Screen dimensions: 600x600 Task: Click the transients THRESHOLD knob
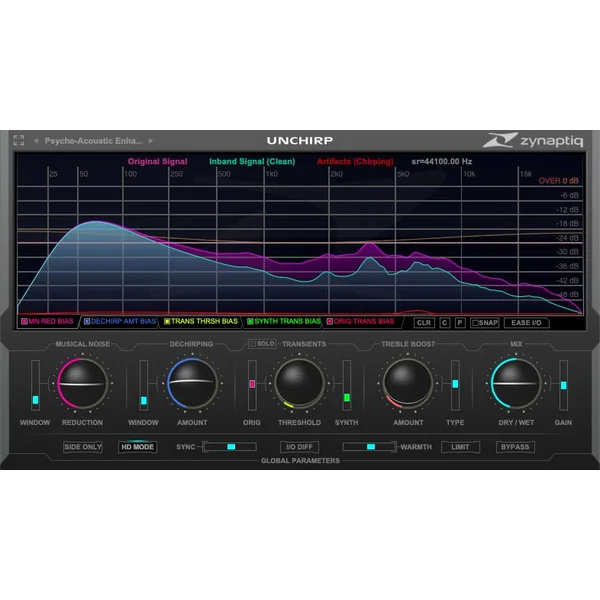pyautogui.click(x=299, y=383)
